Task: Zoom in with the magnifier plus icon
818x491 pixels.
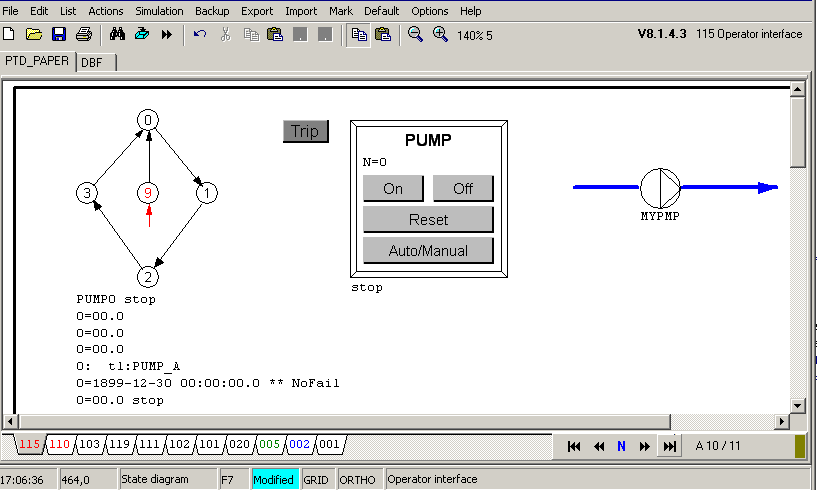Action: click(x=440, y=34)
